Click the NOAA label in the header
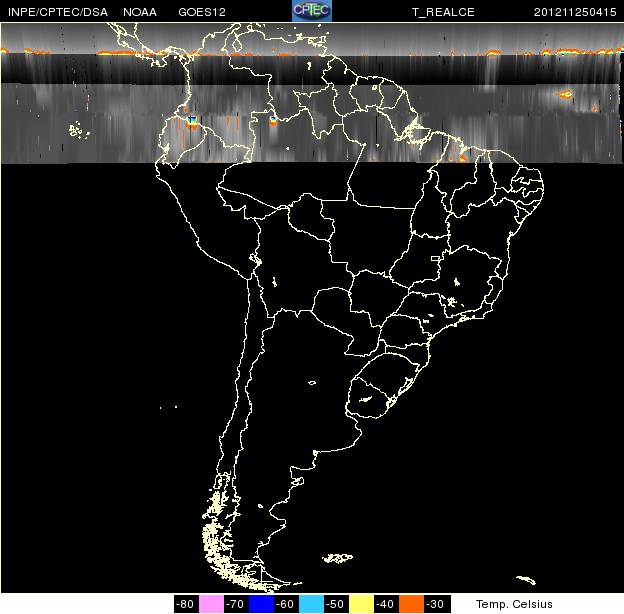This screenshot has width=624, height=614. point(140,12)
